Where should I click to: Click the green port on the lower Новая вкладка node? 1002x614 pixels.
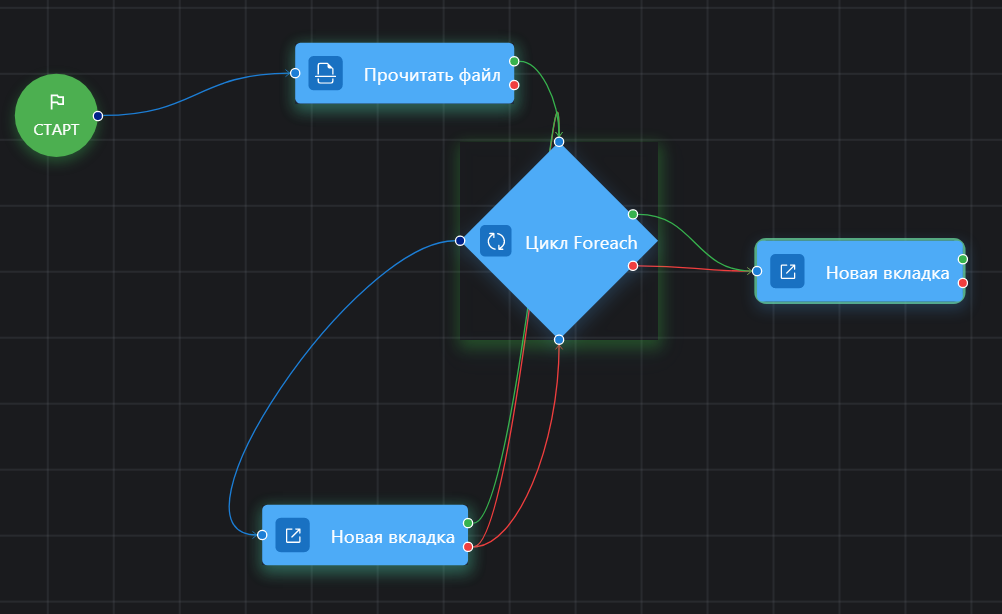(468, 523)
